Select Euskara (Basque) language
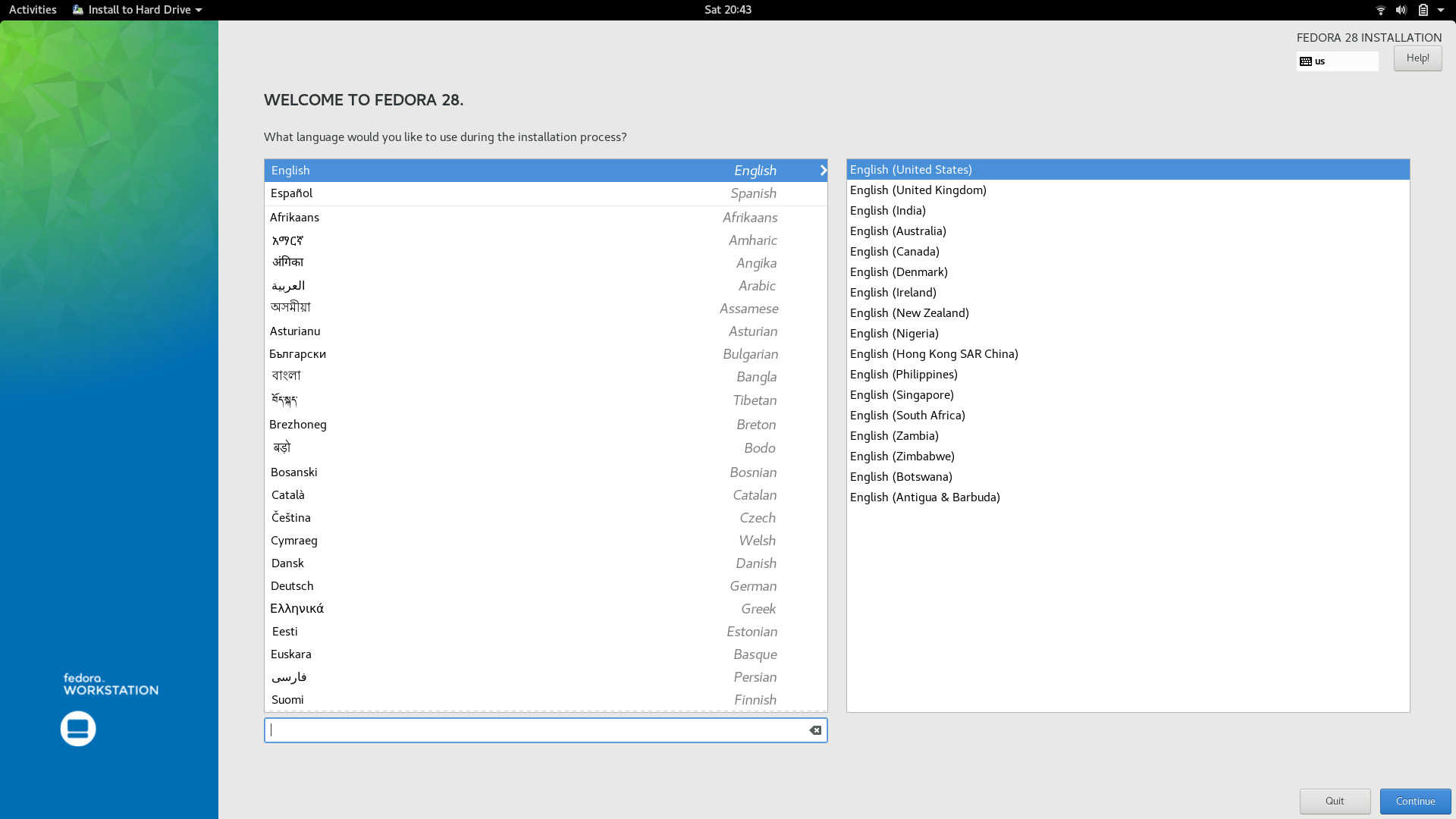The width and height of the screenshot is (1456, 819). point(545,654)
